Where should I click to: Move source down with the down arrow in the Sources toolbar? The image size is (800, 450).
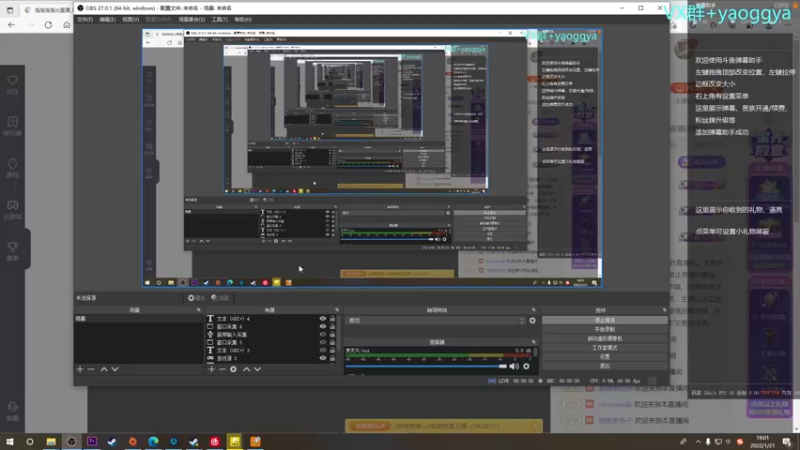(257, 369)
